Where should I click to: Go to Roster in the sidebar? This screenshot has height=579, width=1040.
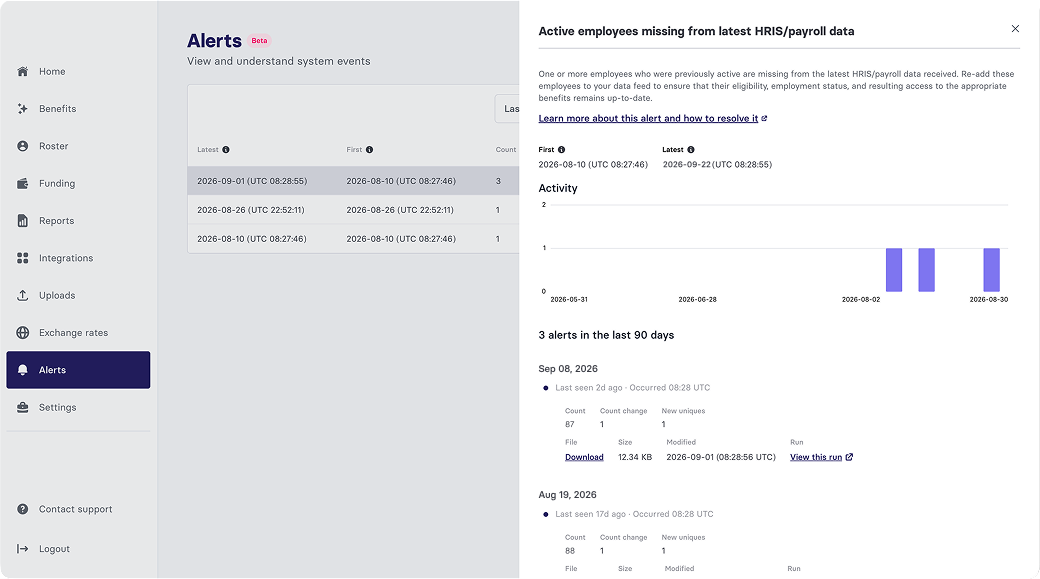tap(53, 146)
